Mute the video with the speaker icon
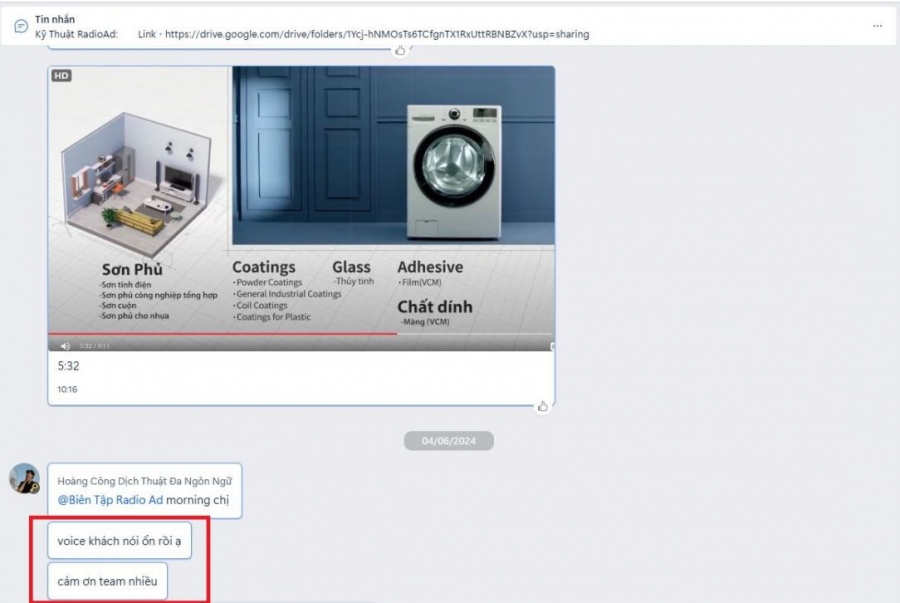The image size is (900, 603). click(x=65, y=346)
